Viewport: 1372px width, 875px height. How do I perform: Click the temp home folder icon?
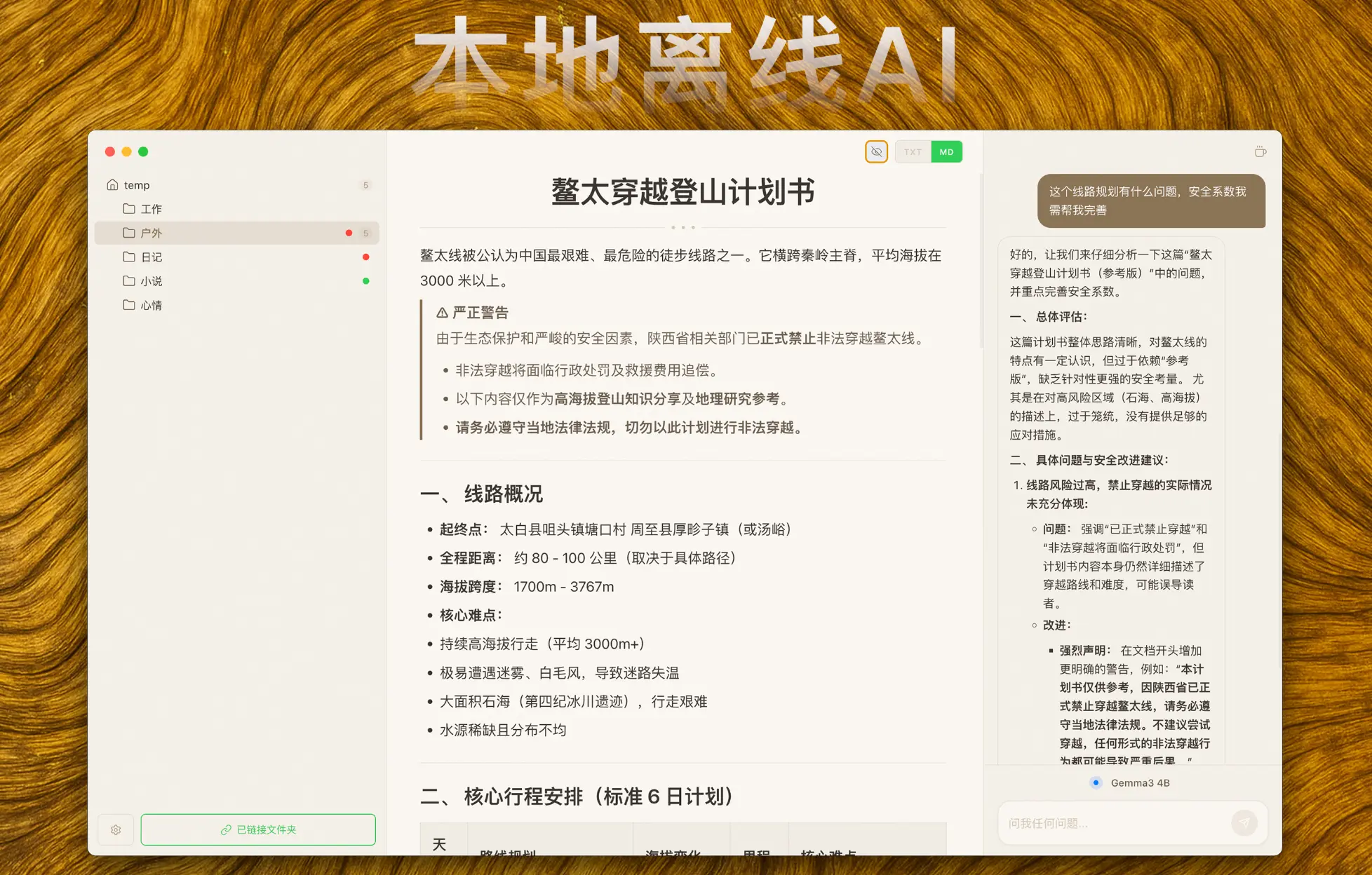(112, 185)
